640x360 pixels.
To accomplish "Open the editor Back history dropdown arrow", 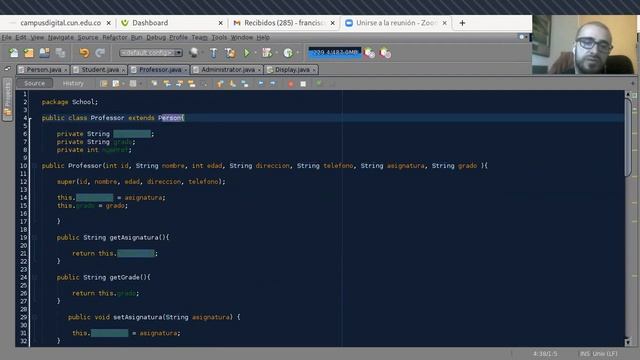I will pos(123,83).
